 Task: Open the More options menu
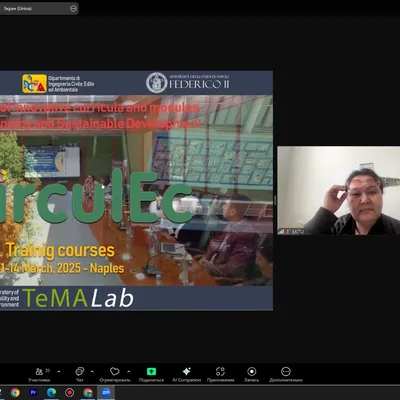[x=286, y=374]
